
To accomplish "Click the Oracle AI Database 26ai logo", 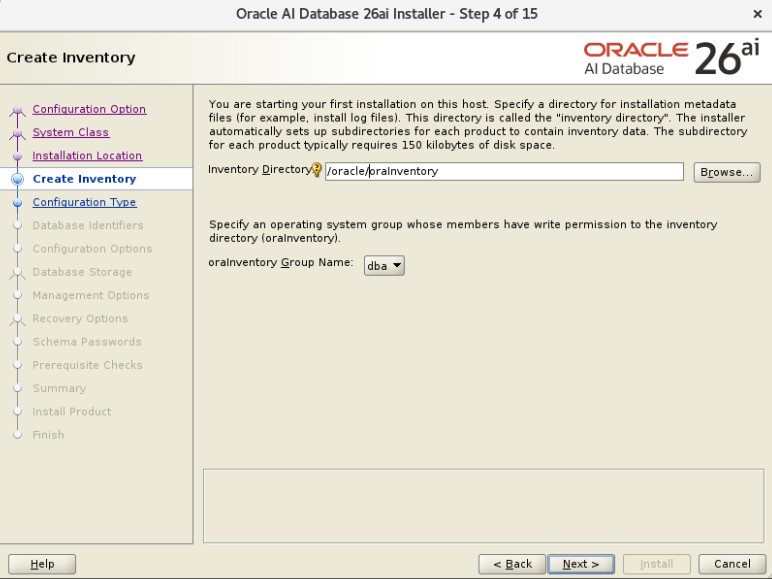I will (x=672, y=58).
